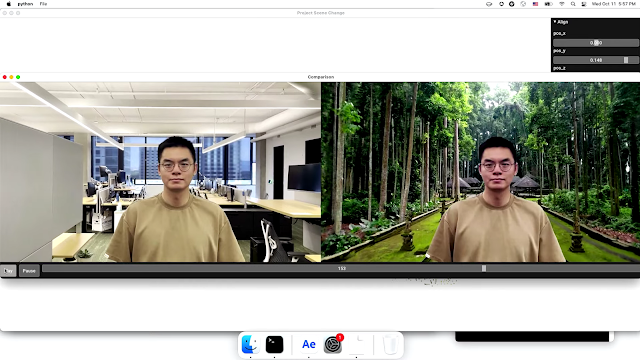Open After Effects dock icon
The image size is (640, 360).
click(x=309, y=344)
